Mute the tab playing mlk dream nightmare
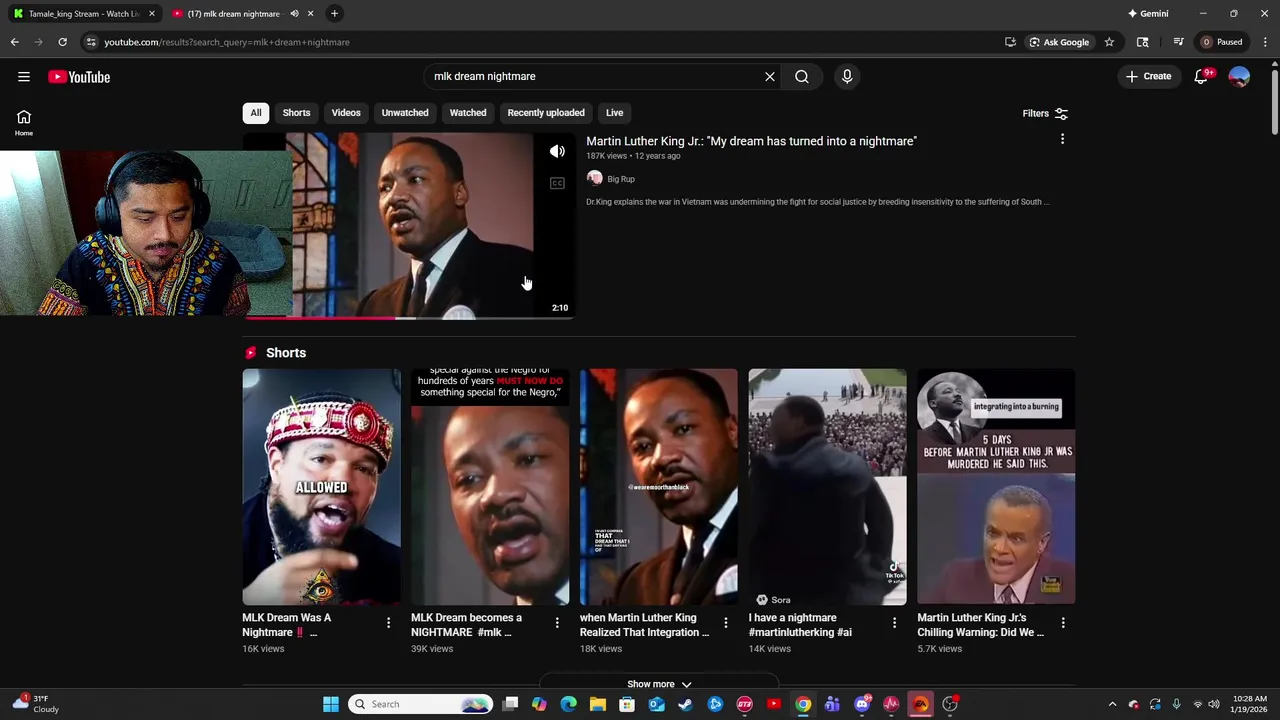 tap(294, 14)
